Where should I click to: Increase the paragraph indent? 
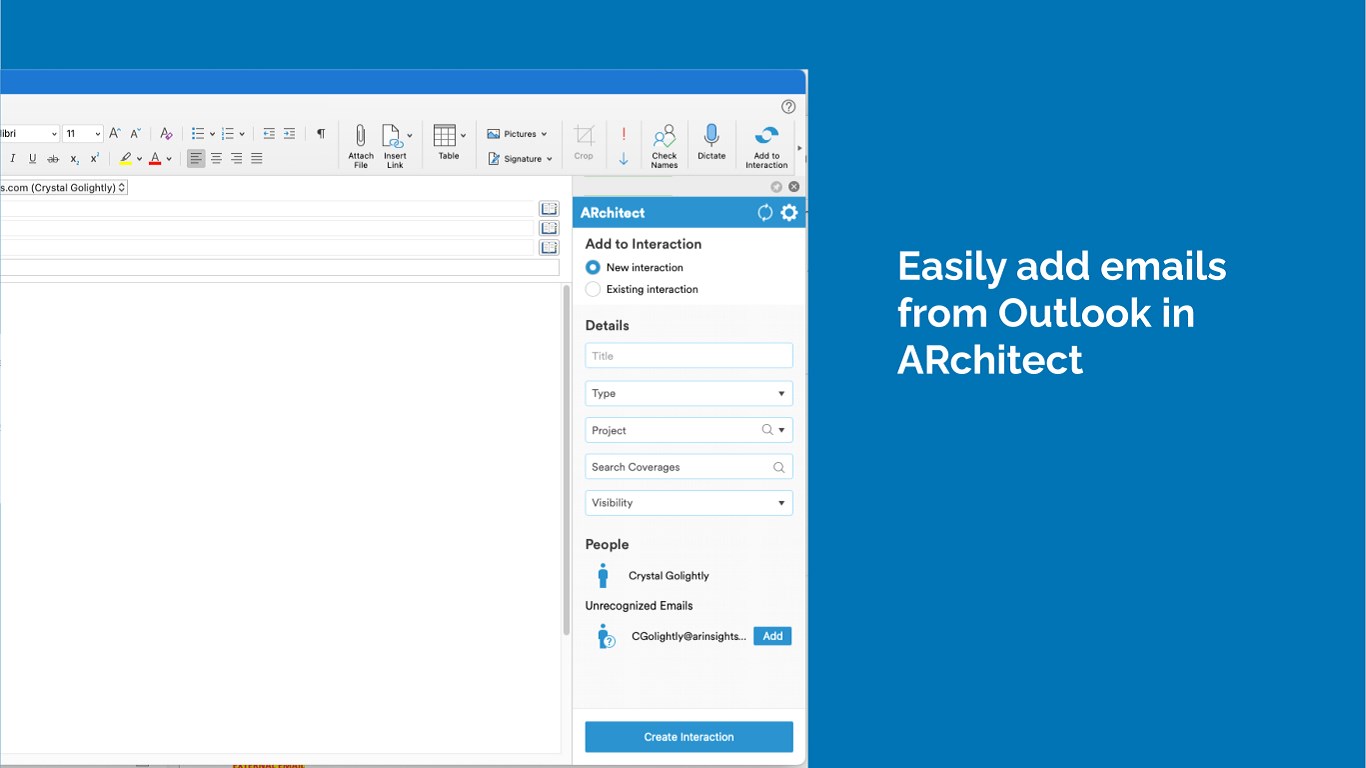(289, 133)
